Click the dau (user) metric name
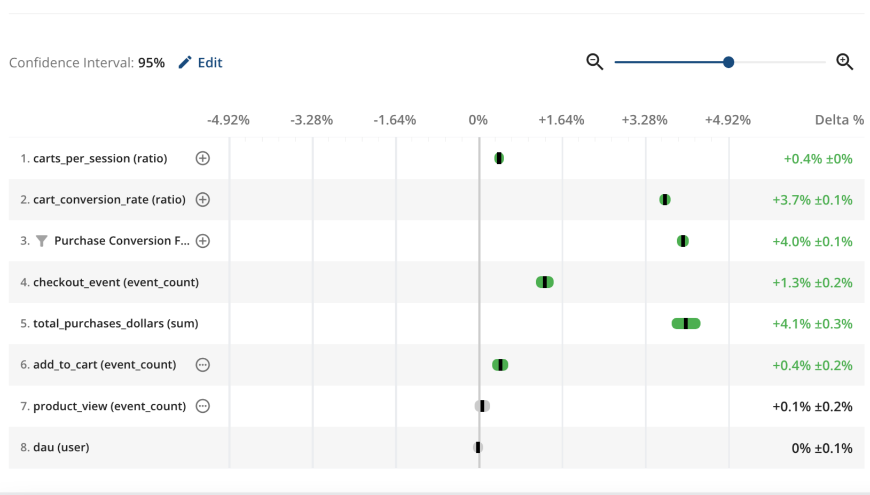 point(61,448)
